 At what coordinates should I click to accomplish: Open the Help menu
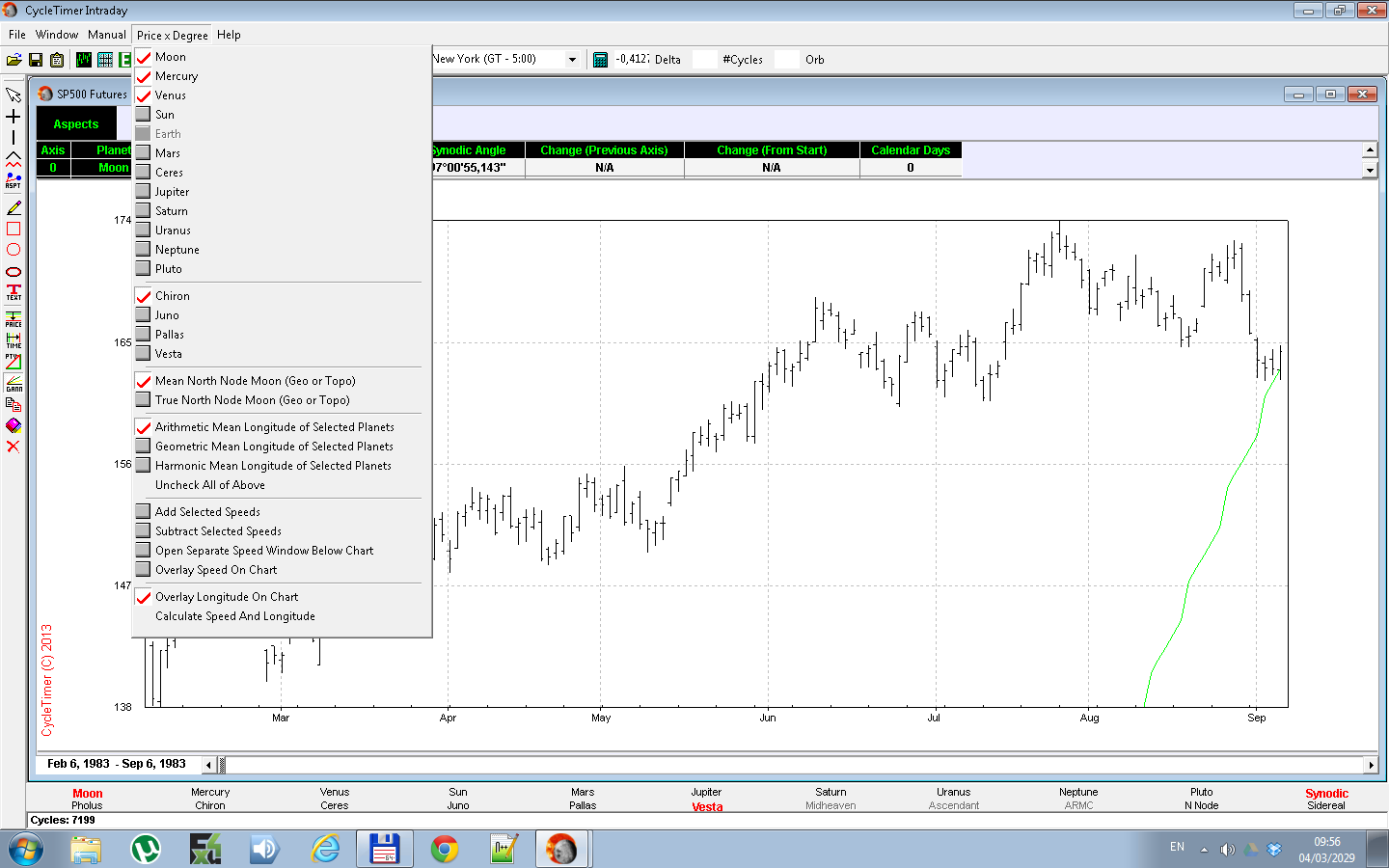coord(229,35)
